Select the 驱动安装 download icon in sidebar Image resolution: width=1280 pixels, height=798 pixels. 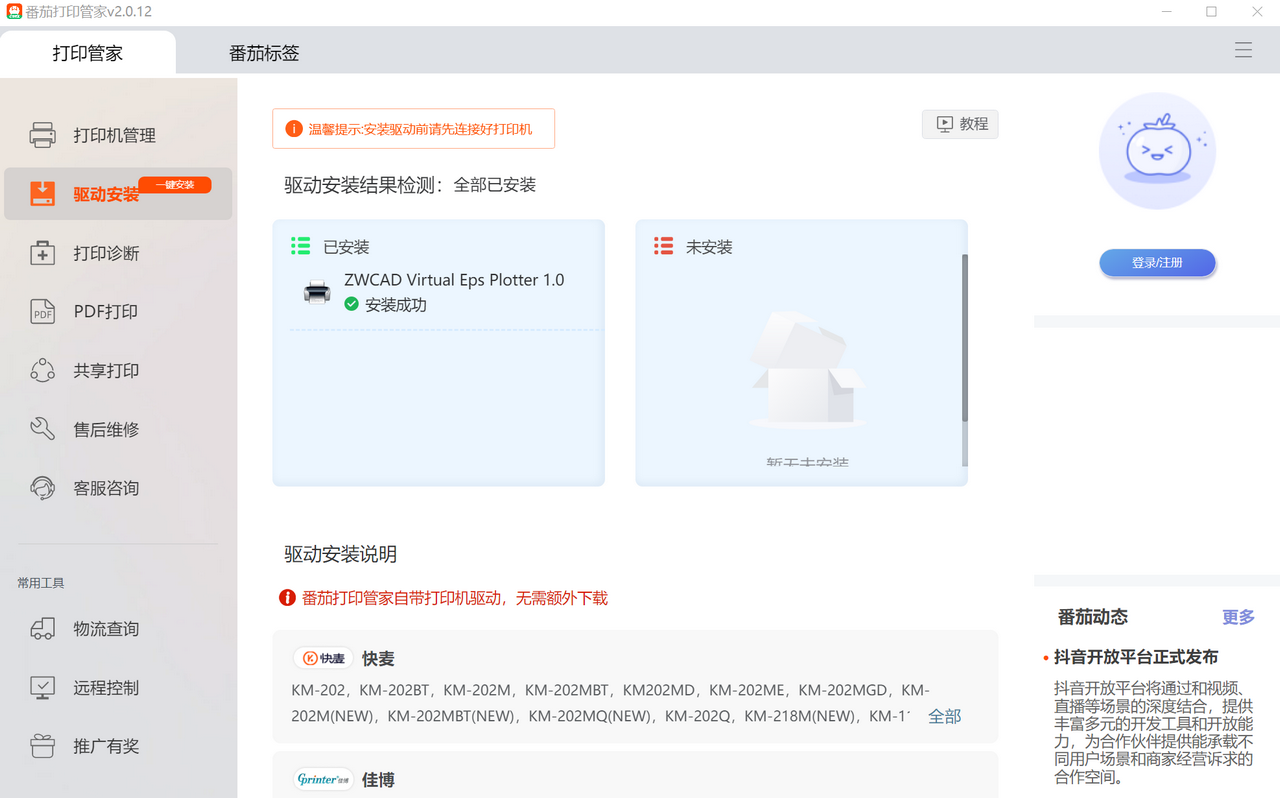pos(42,193)
